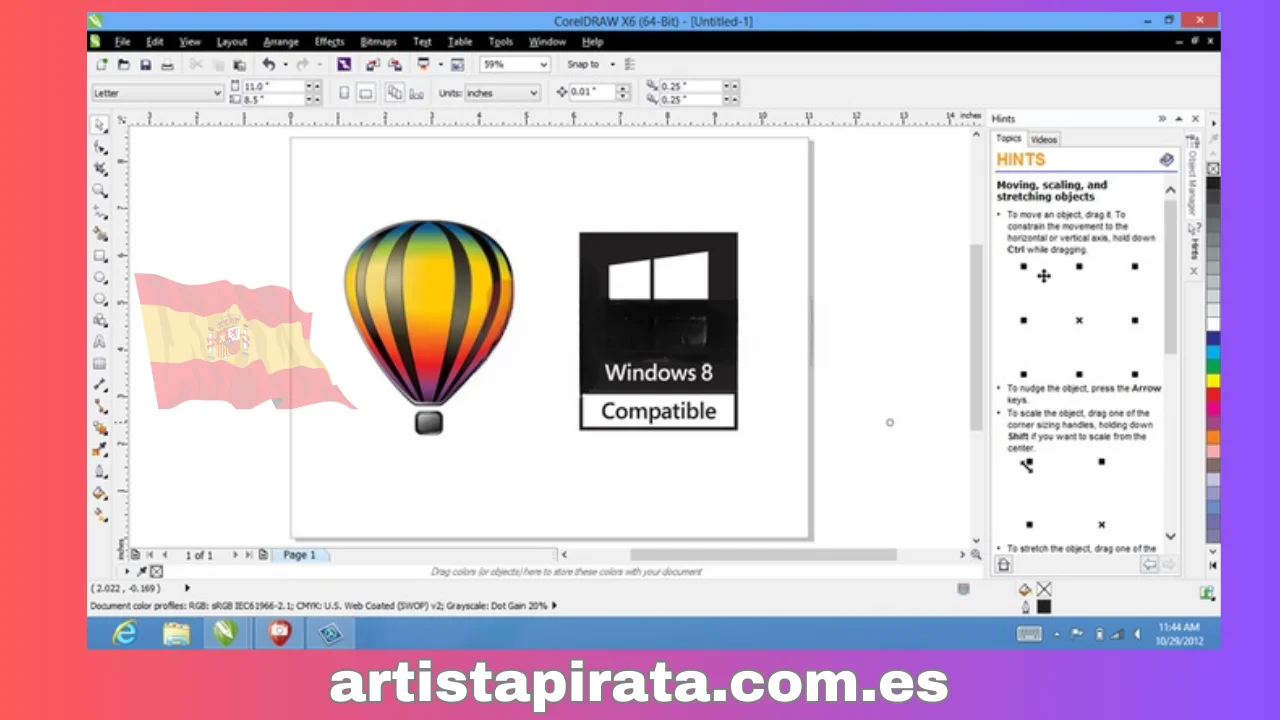Click the page width 11.0 field

pos(272,86)
